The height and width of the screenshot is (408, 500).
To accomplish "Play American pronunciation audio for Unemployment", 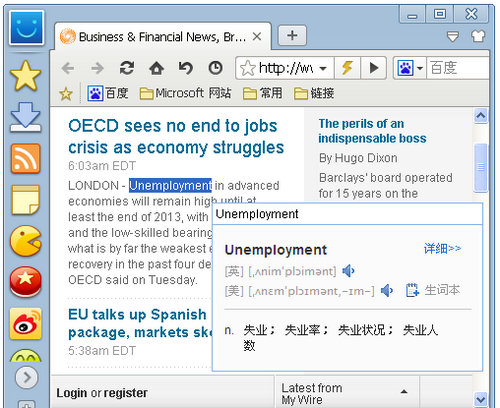I will pos(387,291).
